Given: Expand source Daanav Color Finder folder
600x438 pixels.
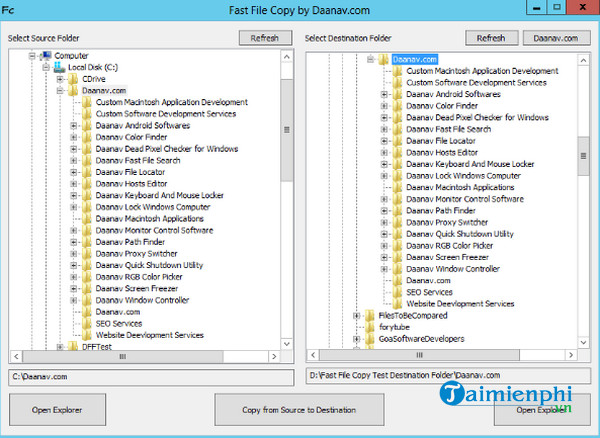Looking at the screenshot, I should coord(74,137).
